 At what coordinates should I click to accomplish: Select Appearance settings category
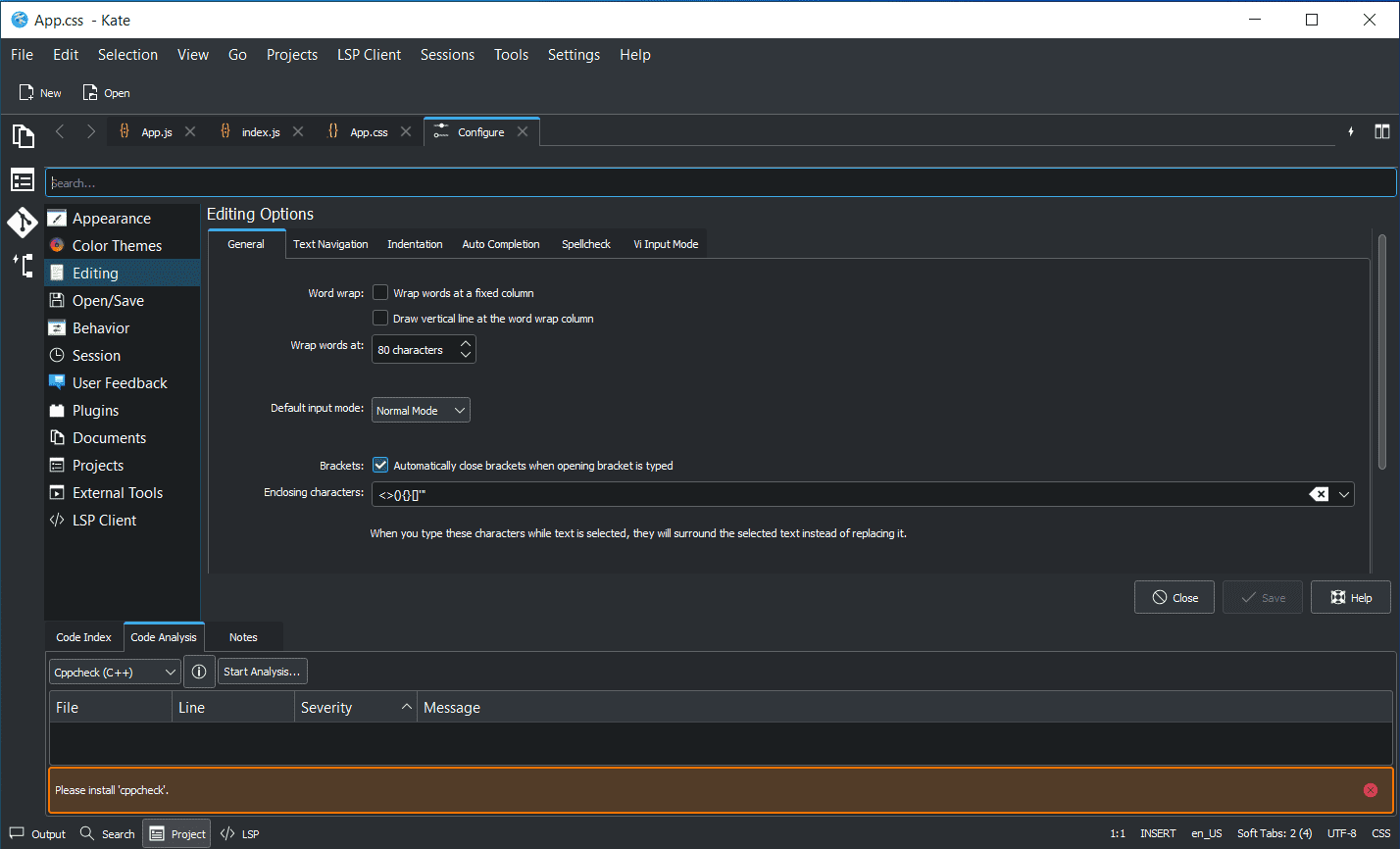(x=123, y=219)
